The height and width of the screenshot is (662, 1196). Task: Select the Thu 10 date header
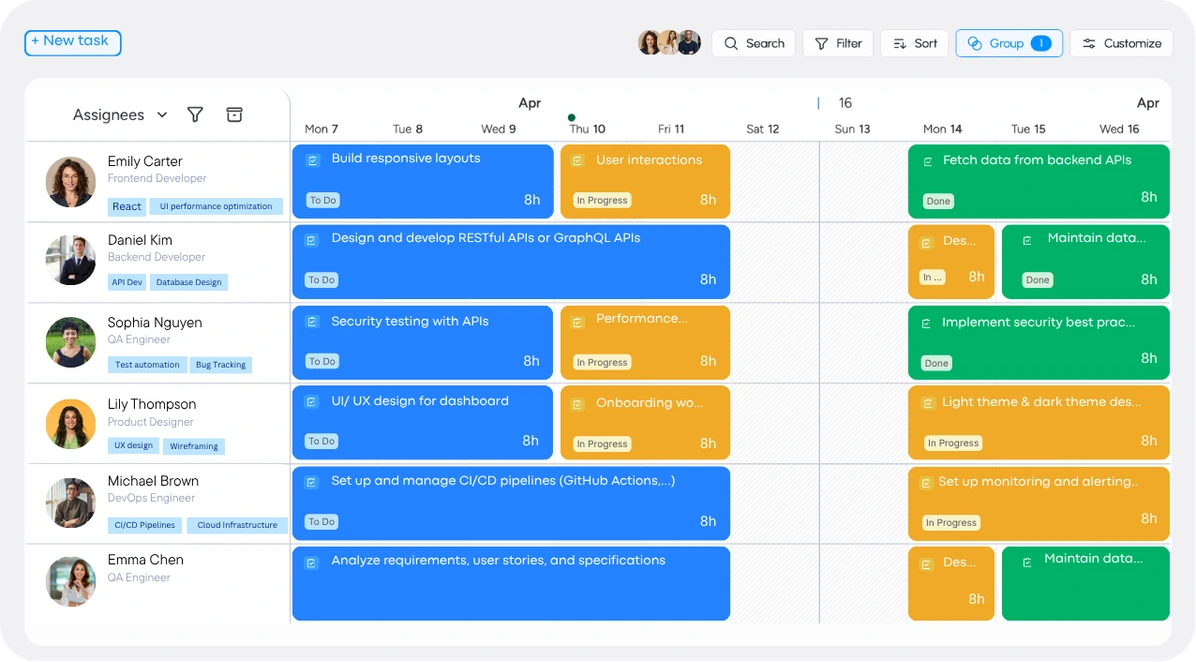pyautogui.click(x=588, y=129)
